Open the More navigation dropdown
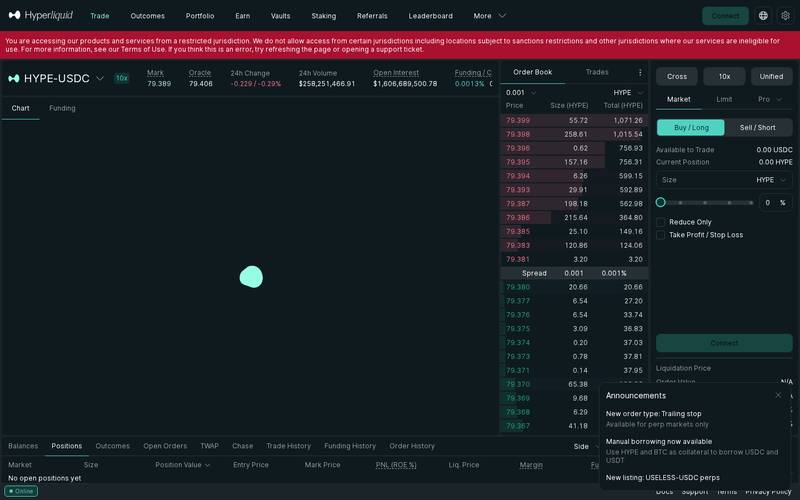Screen dimensions: 800x500 [489, 16]
